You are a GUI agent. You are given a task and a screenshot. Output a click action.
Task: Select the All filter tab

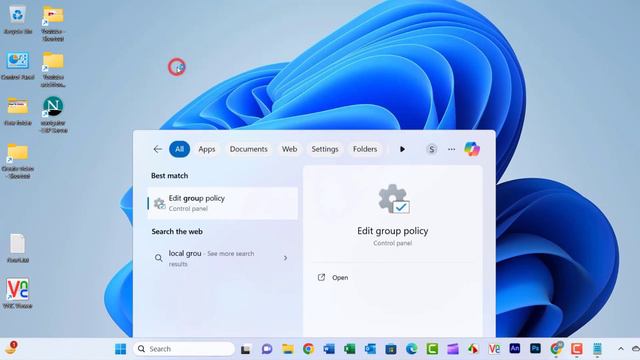pyautogui.click(x=180, y=149)
